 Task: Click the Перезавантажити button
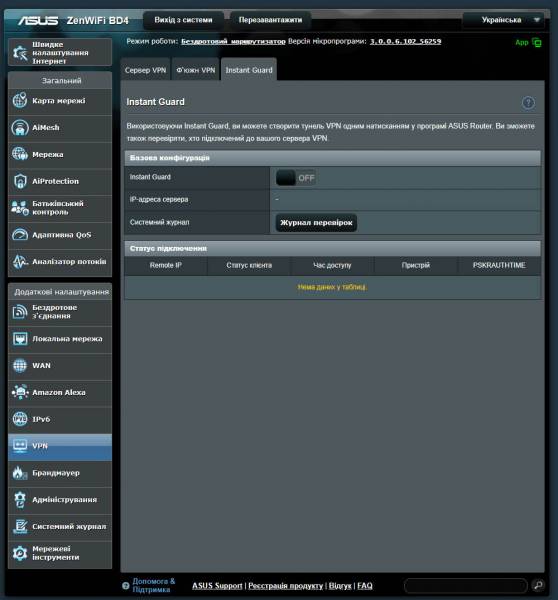(x=270, y=20)
